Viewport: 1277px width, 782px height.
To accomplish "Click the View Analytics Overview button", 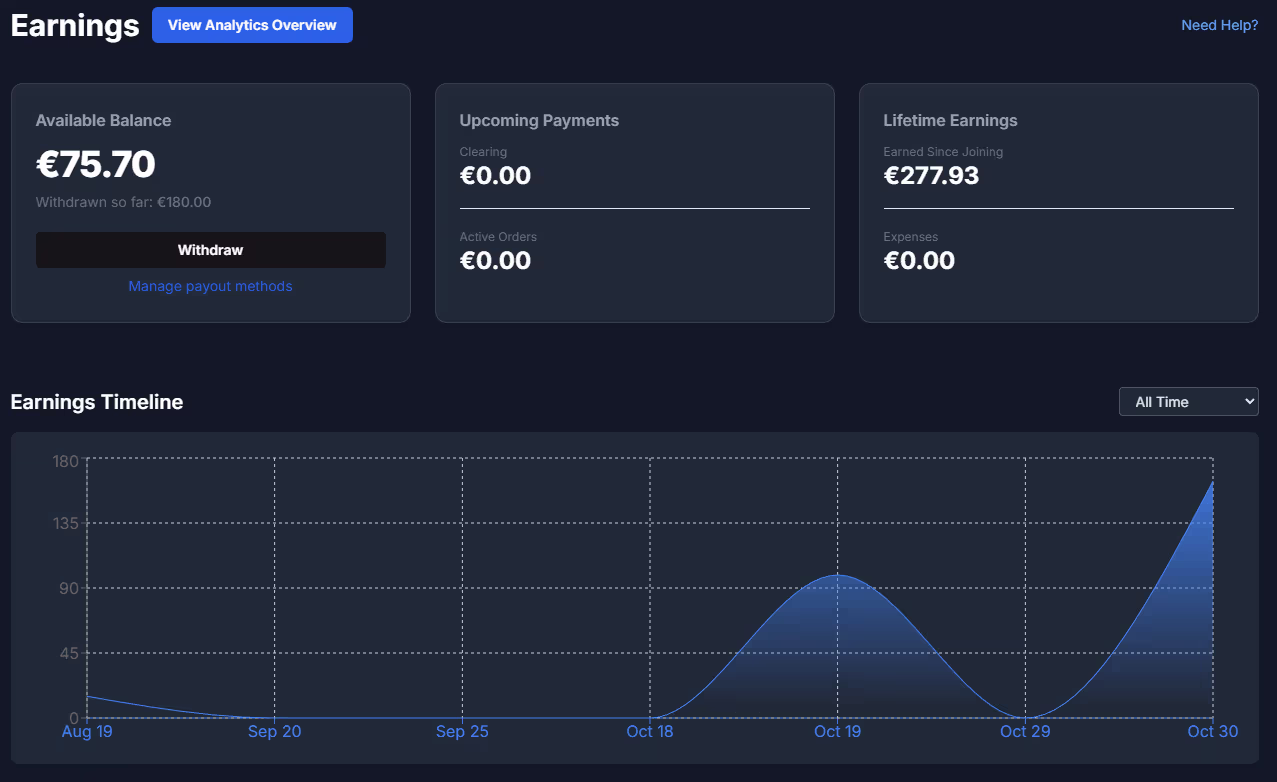I will click(x=252, y=24).
